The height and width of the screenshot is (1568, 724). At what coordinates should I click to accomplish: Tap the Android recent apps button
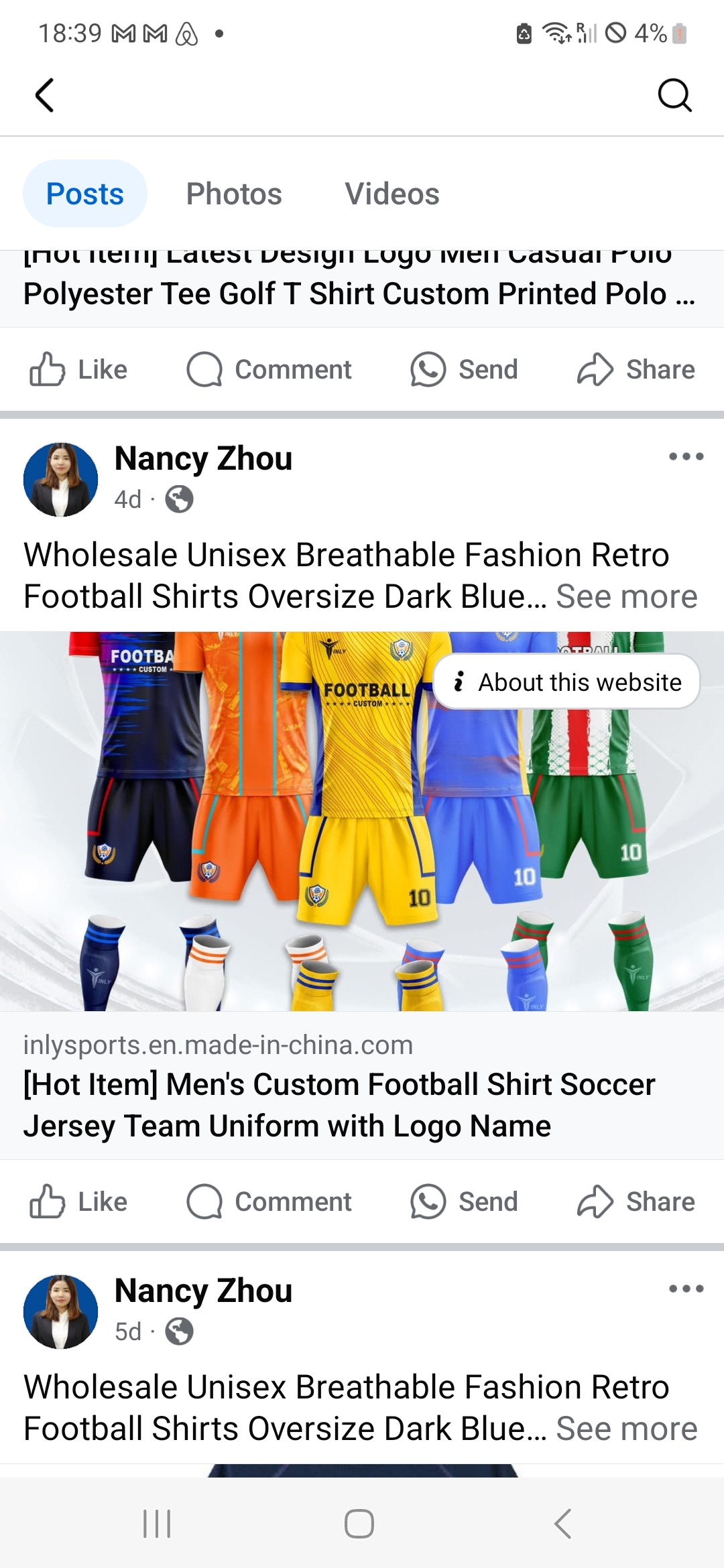[x=158, y=1523]
